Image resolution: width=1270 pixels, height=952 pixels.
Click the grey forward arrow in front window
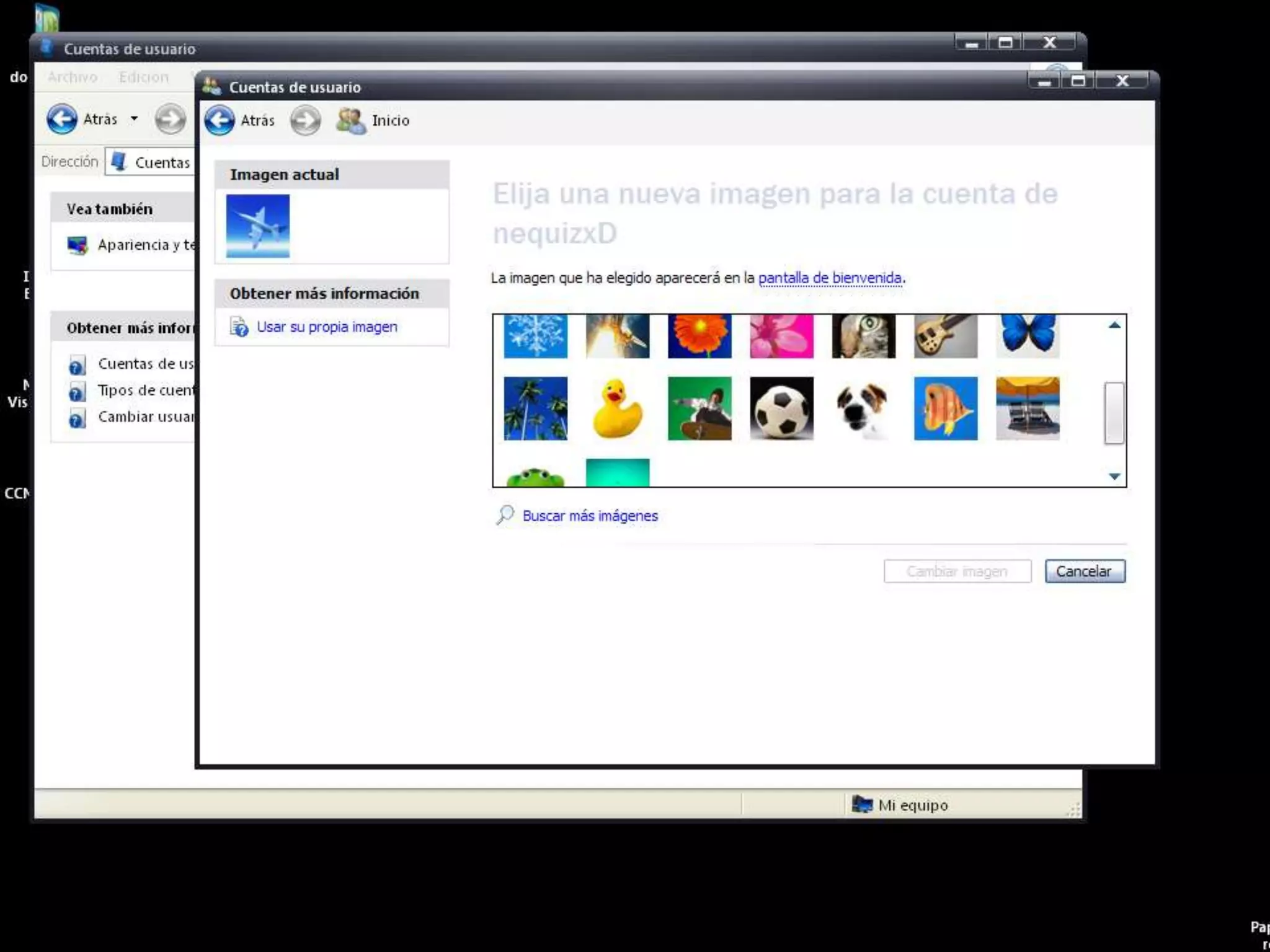click(305, 120)
